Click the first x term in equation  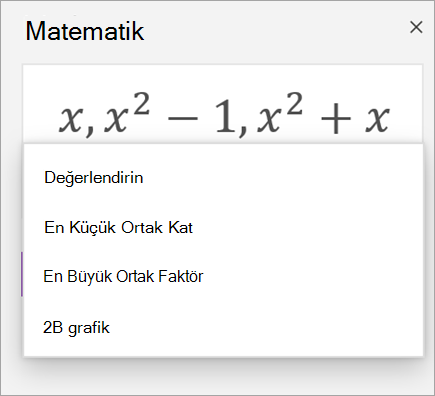coord(71,117)
